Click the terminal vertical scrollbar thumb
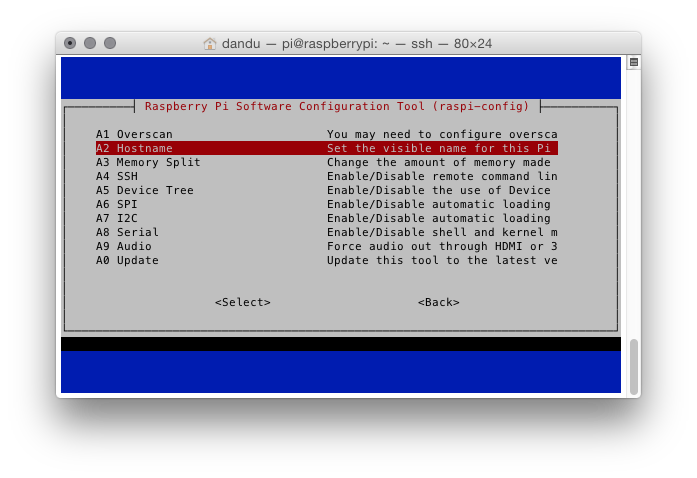The image size is (697, 478). (634, 367)
